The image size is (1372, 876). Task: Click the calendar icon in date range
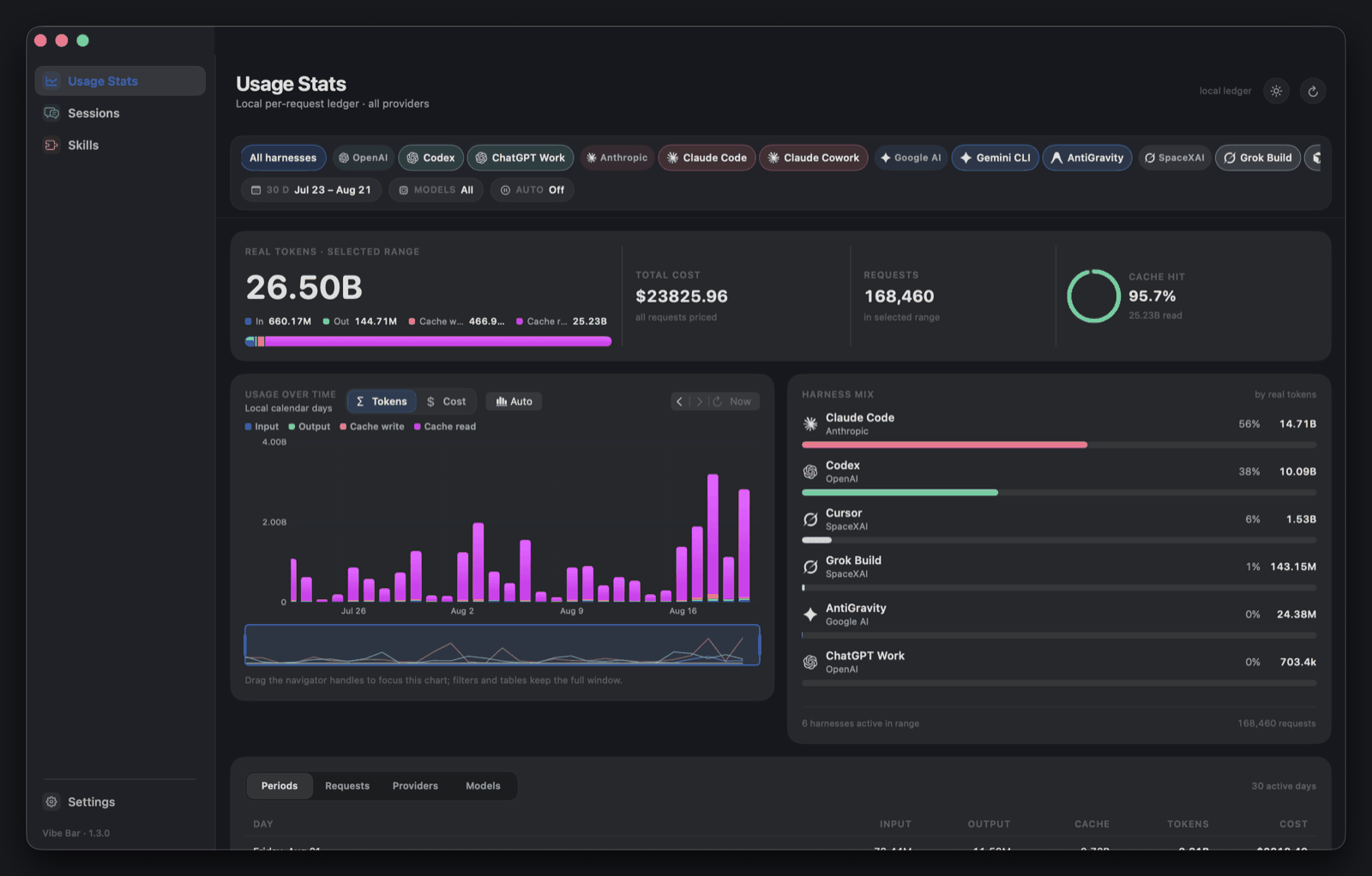(256, 190)
